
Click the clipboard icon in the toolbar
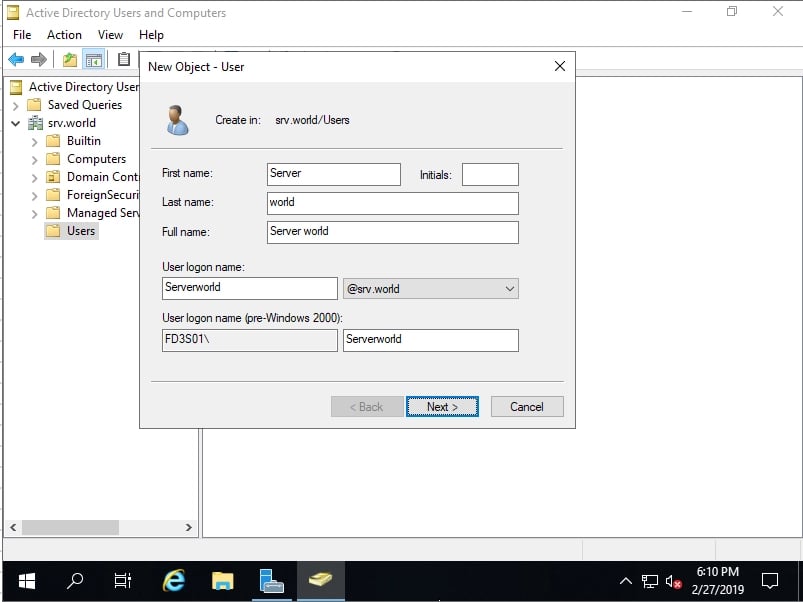pos(123,59)
